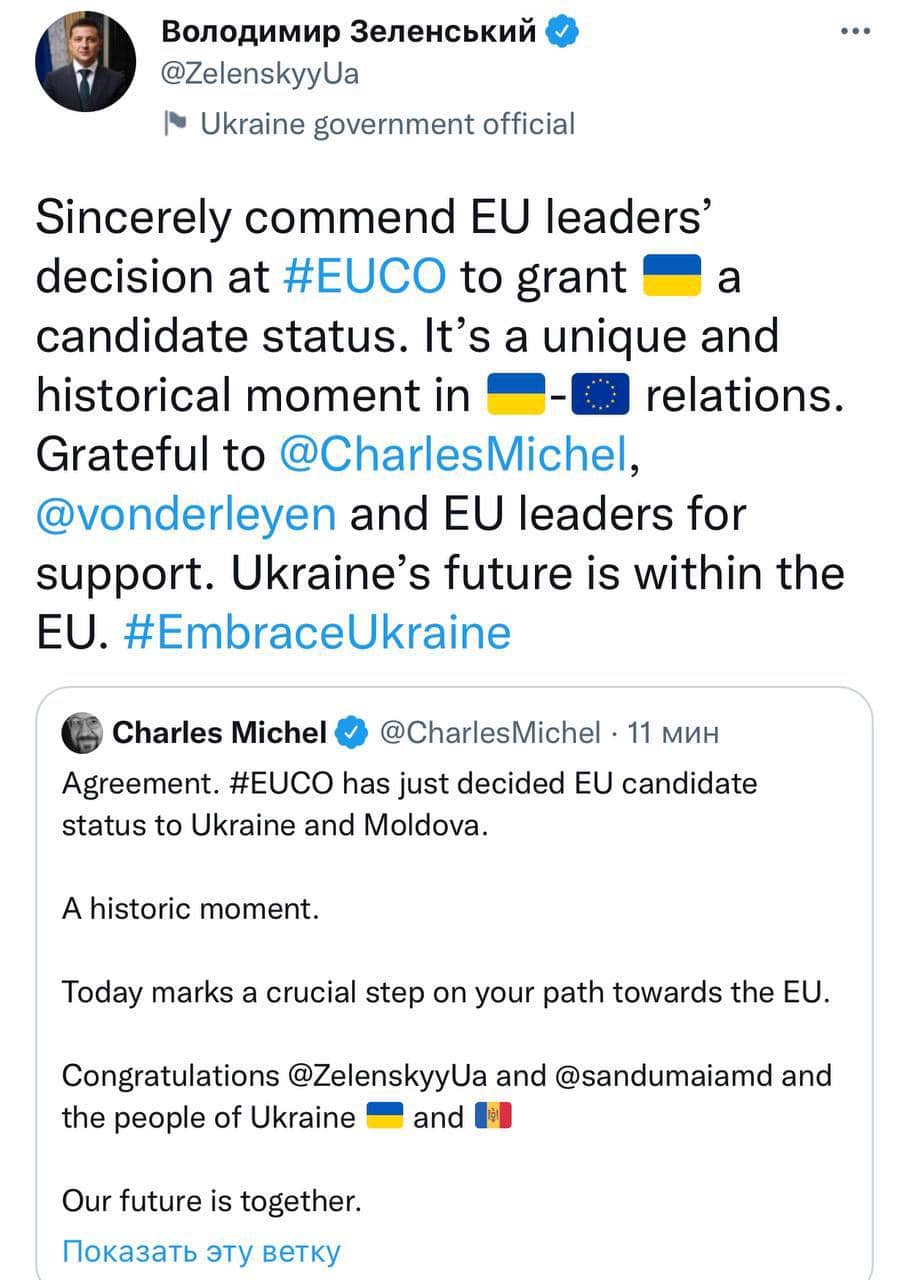Viewport: 909px width, 1280px height.
Task: Open the quoted tweet text 'A historic moment.'
Action: tap(188, 909)
